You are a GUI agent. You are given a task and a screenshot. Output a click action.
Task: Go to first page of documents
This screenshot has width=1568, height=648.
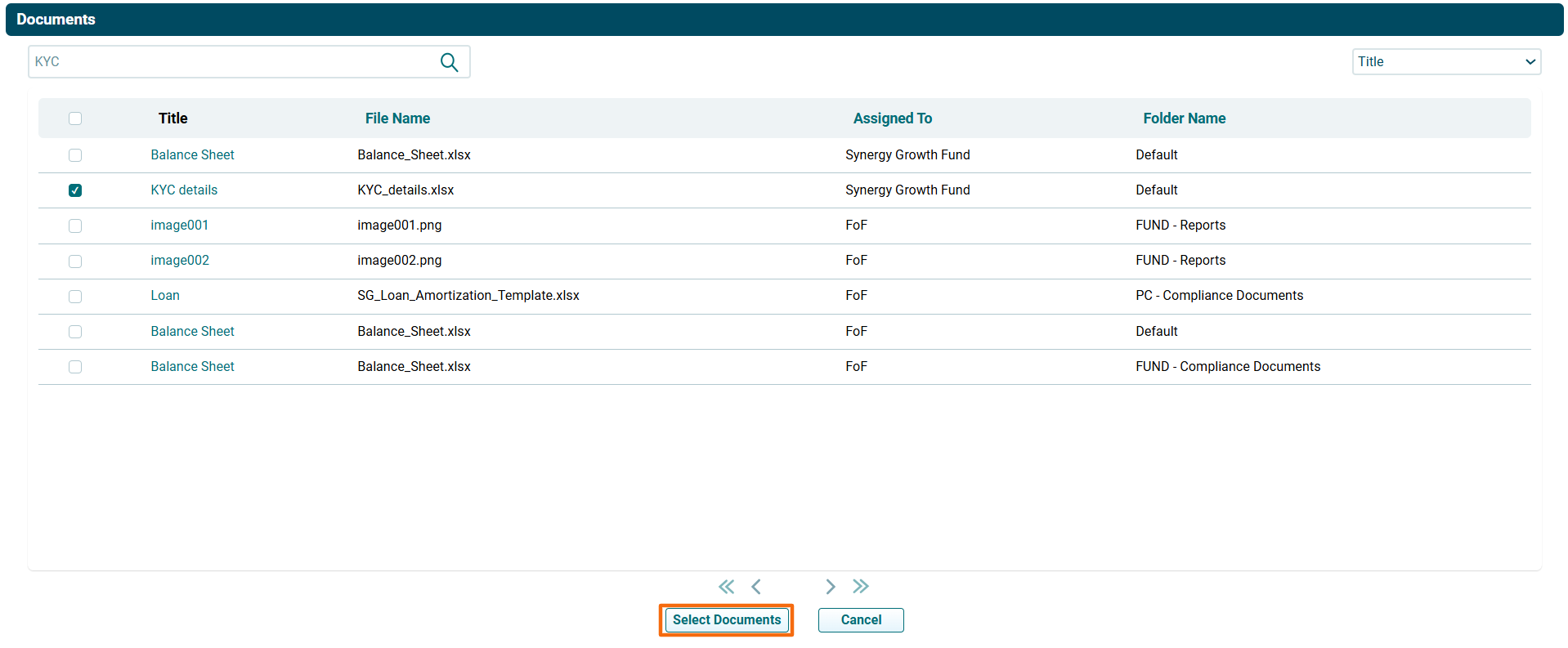click(x=726, y=587)
